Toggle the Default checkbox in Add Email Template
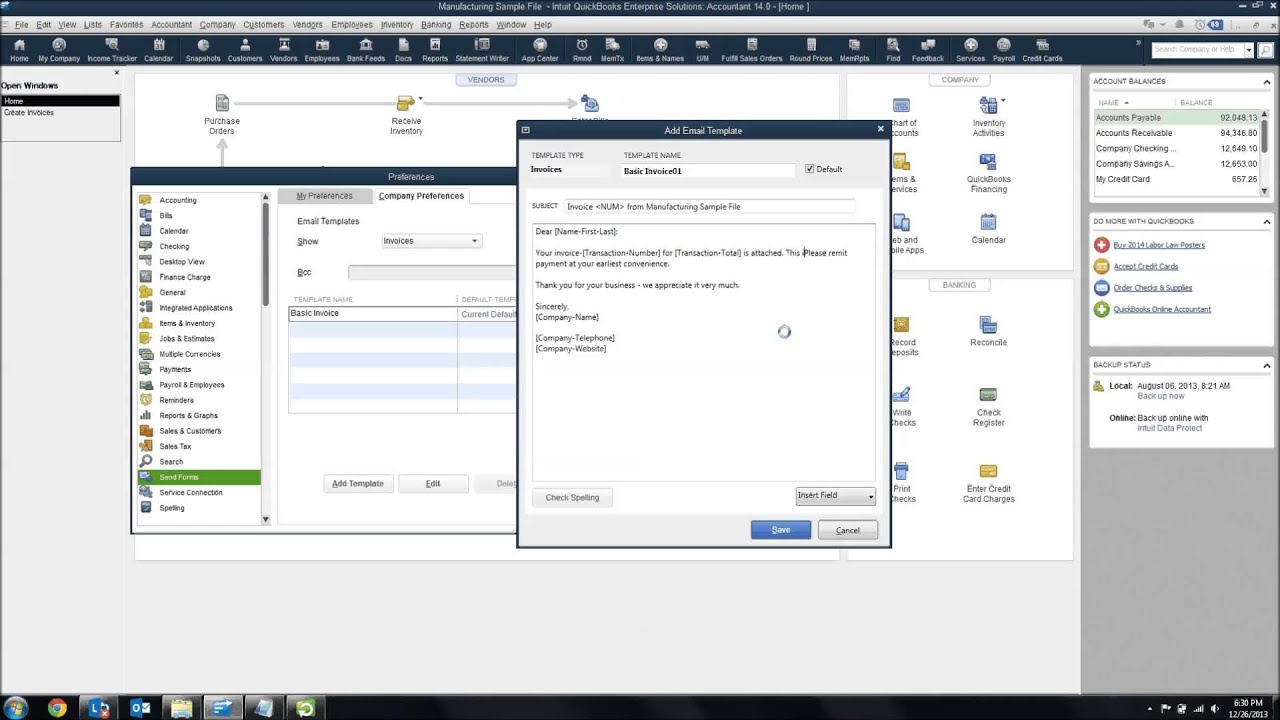The height and width of the screenshot is (720, 1280). [x=809, y=169]
